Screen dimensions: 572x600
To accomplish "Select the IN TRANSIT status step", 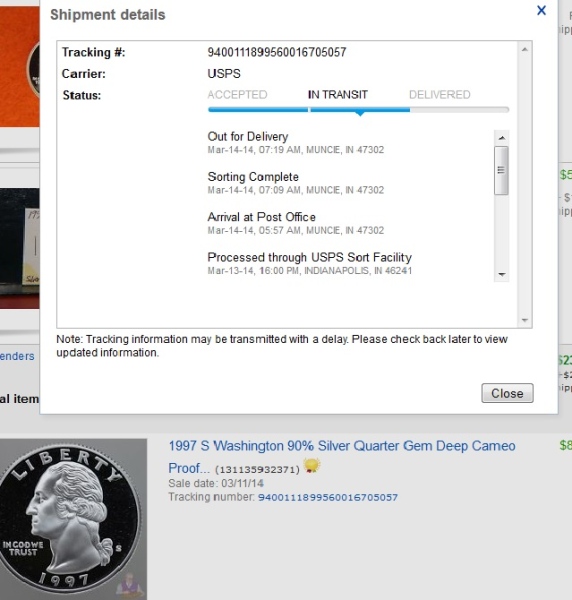I will point(338,95).
